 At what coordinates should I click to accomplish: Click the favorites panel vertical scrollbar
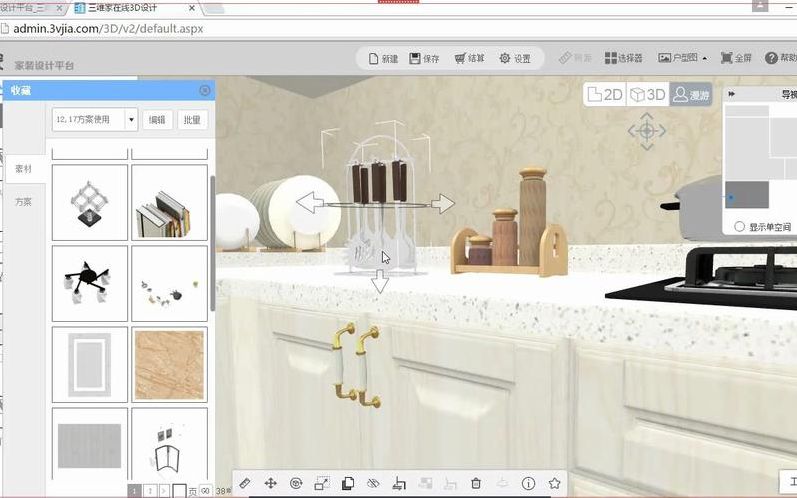point(212,243)
